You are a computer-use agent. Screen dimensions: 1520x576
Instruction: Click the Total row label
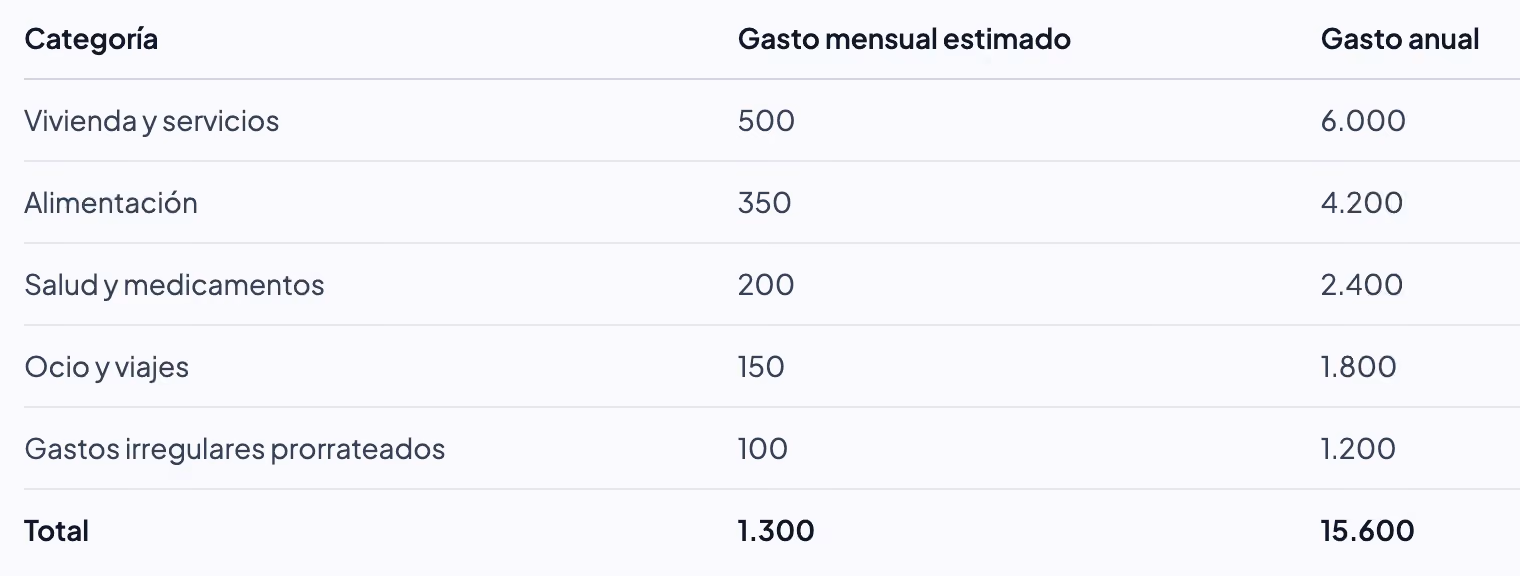pyautogui.click(x=57, y=531)
